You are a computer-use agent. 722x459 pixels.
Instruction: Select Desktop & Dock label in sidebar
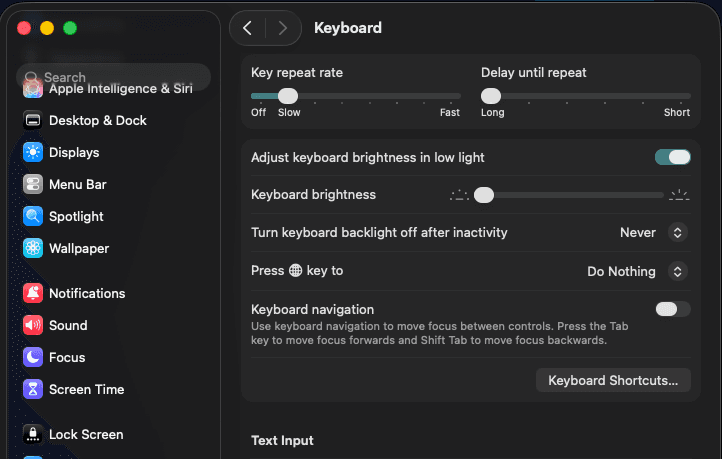coord(98,121)
